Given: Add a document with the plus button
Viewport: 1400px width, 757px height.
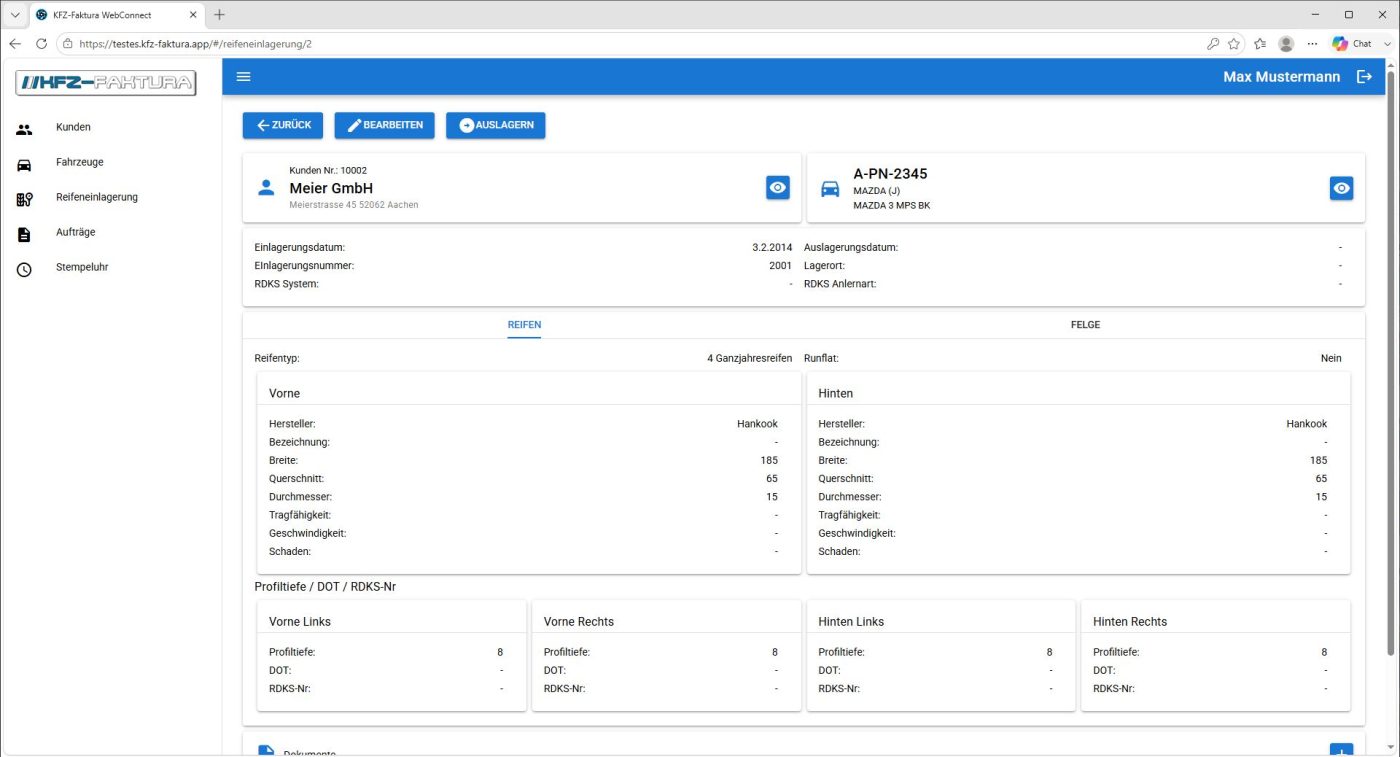Looking at the screenshot, I should (1341, 750).
